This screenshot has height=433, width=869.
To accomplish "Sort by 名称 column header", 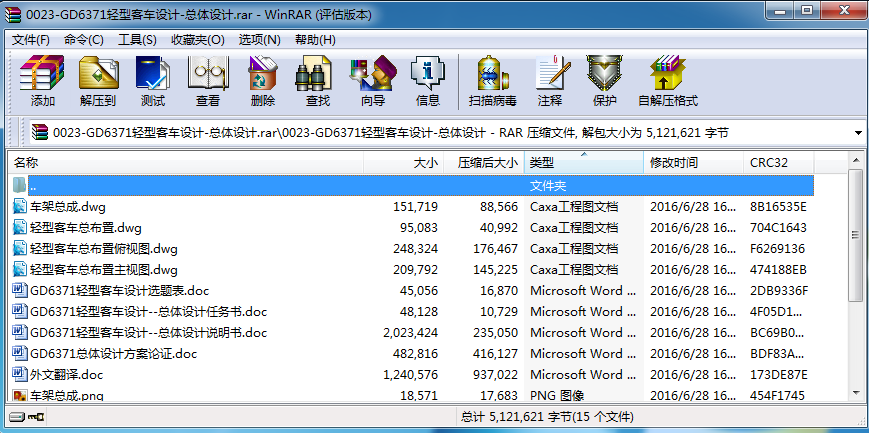I will 186,162.
